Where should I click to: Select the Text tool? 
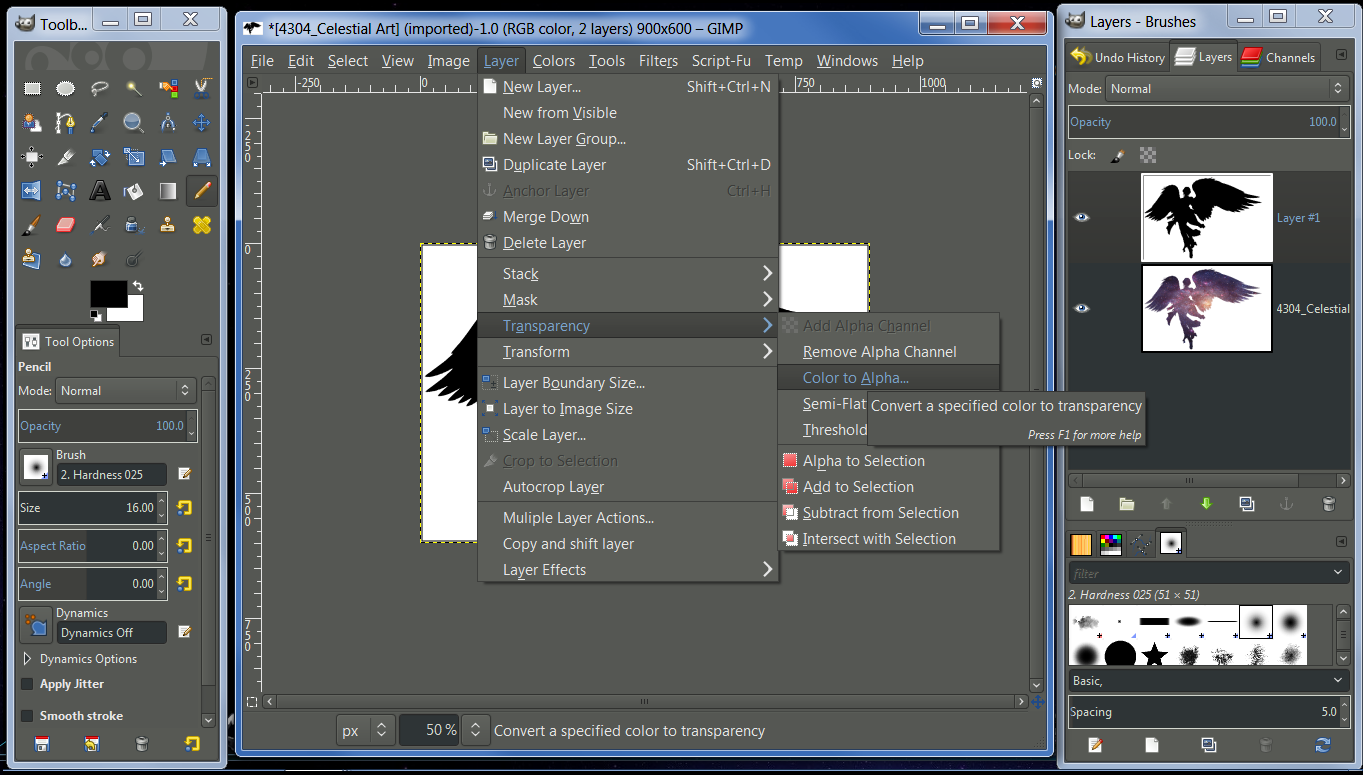[100, 191]
